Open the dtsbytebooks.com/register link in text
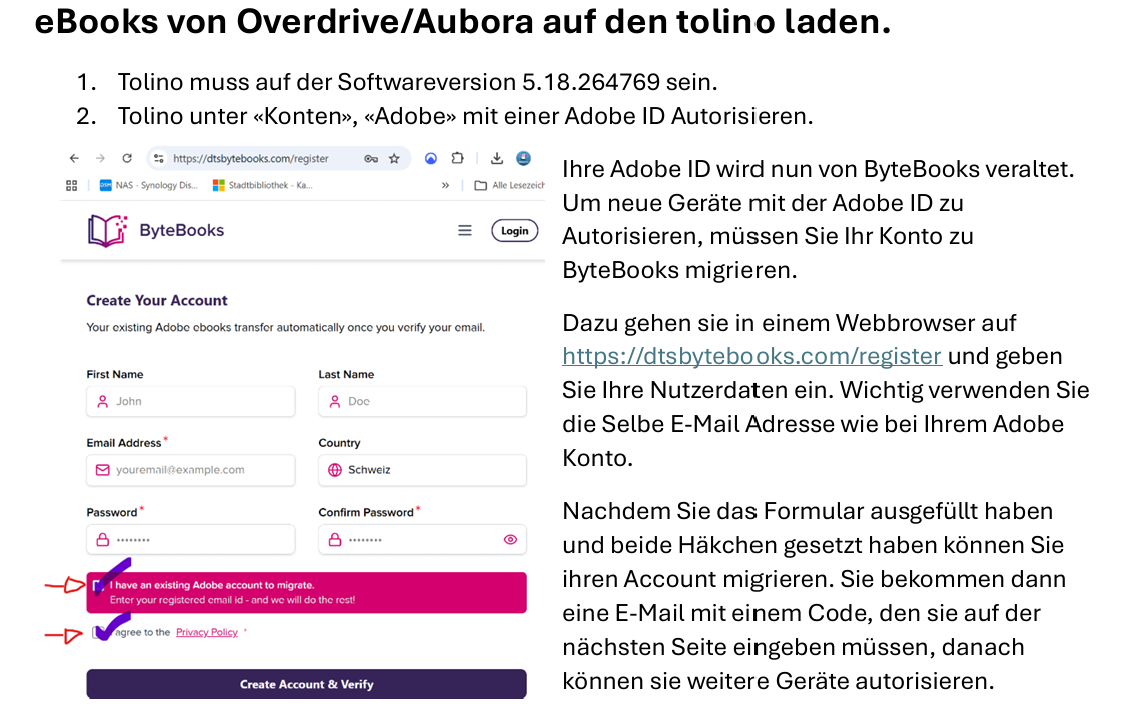Viewport: 1128px width, 715px height. pyautogui.click(x=752, y=356)
